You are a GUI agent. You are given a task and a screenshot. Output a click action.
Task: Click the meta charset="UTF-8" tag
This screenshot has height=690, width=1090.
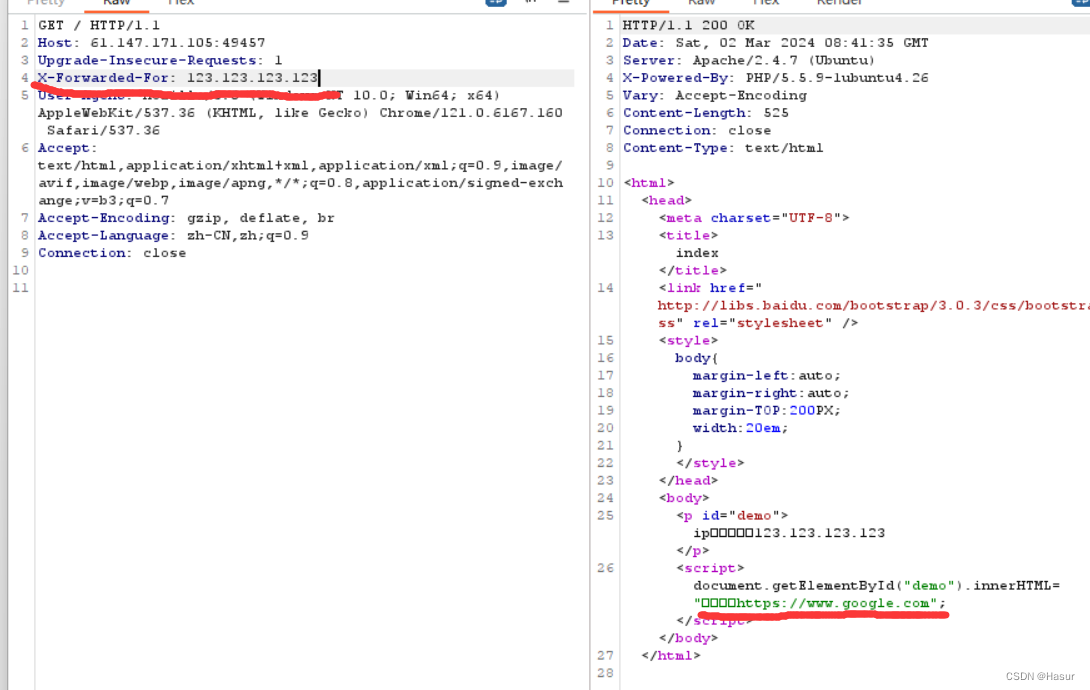tap(754, 217)
